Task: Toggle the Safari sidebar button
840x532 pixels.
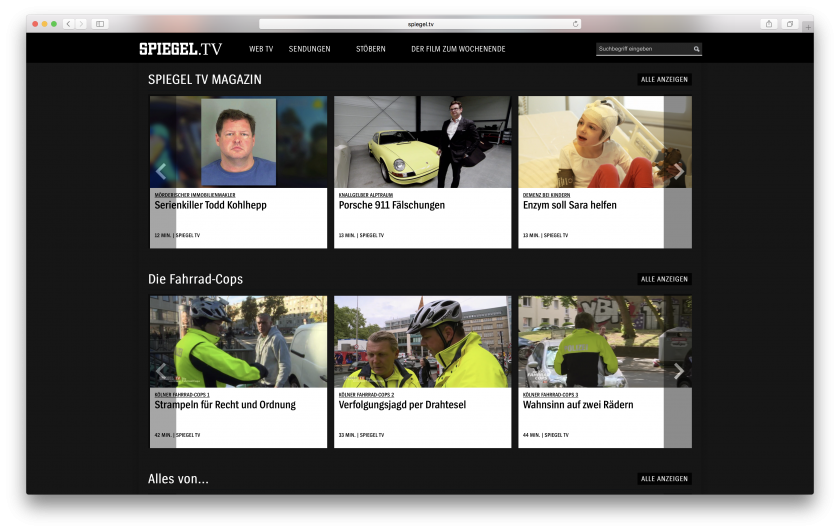Action: click(x=100, y=24)
